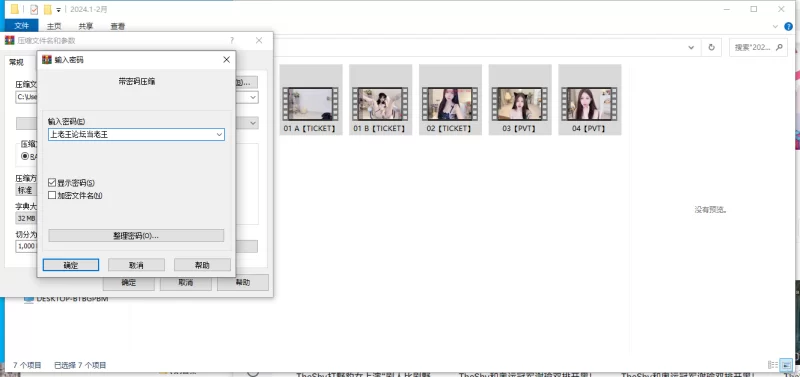This screenshot has width=800, height=377.
Task: Click the partly hidden browse button in 压缩文件名和参数
Action: tap(246, 82)
